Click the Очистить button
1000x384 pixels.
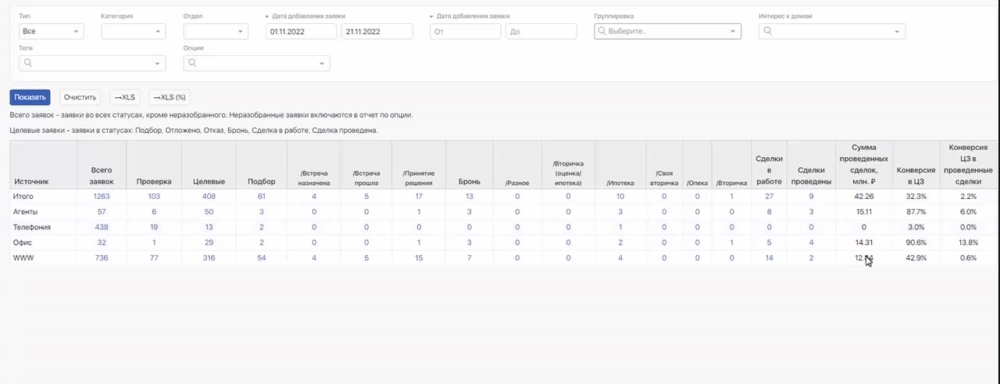[80, 98]
